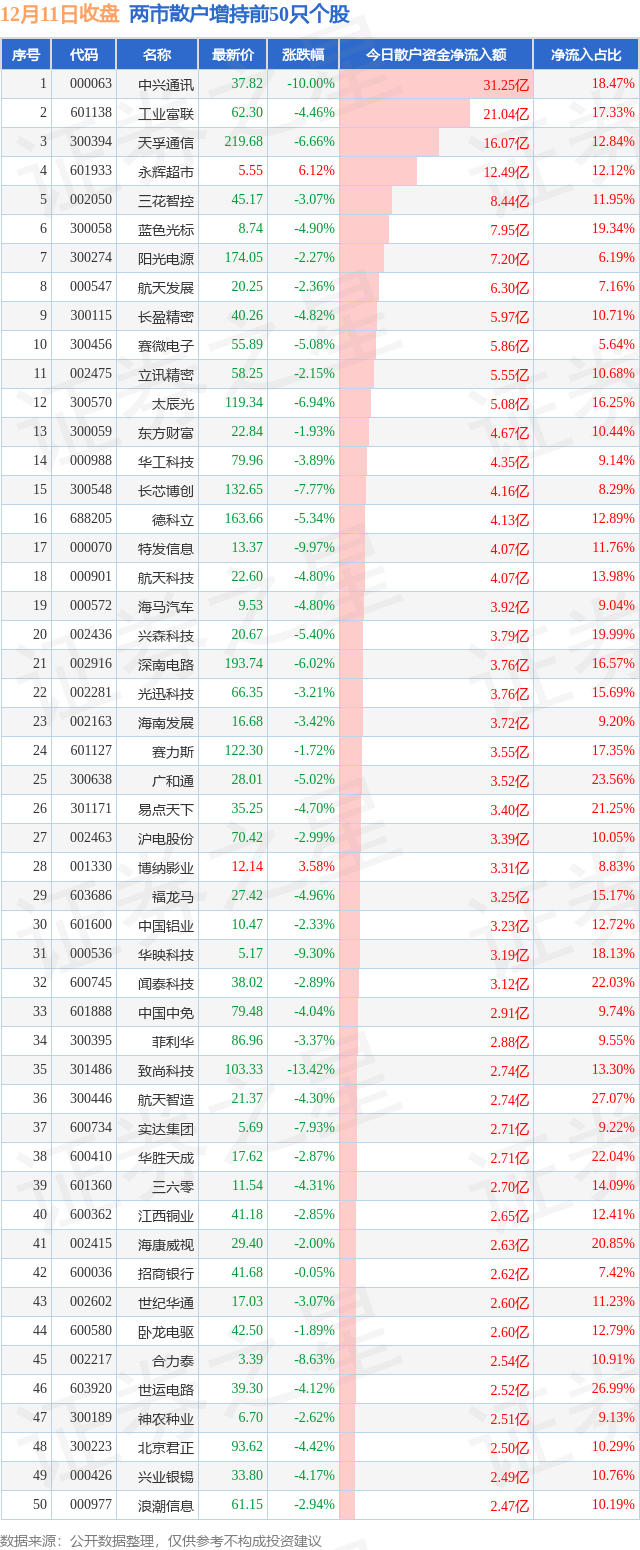Click the 31.25亿 net inflow value
The width and height of the screenshot is (640, 1550).
(506, 85)
